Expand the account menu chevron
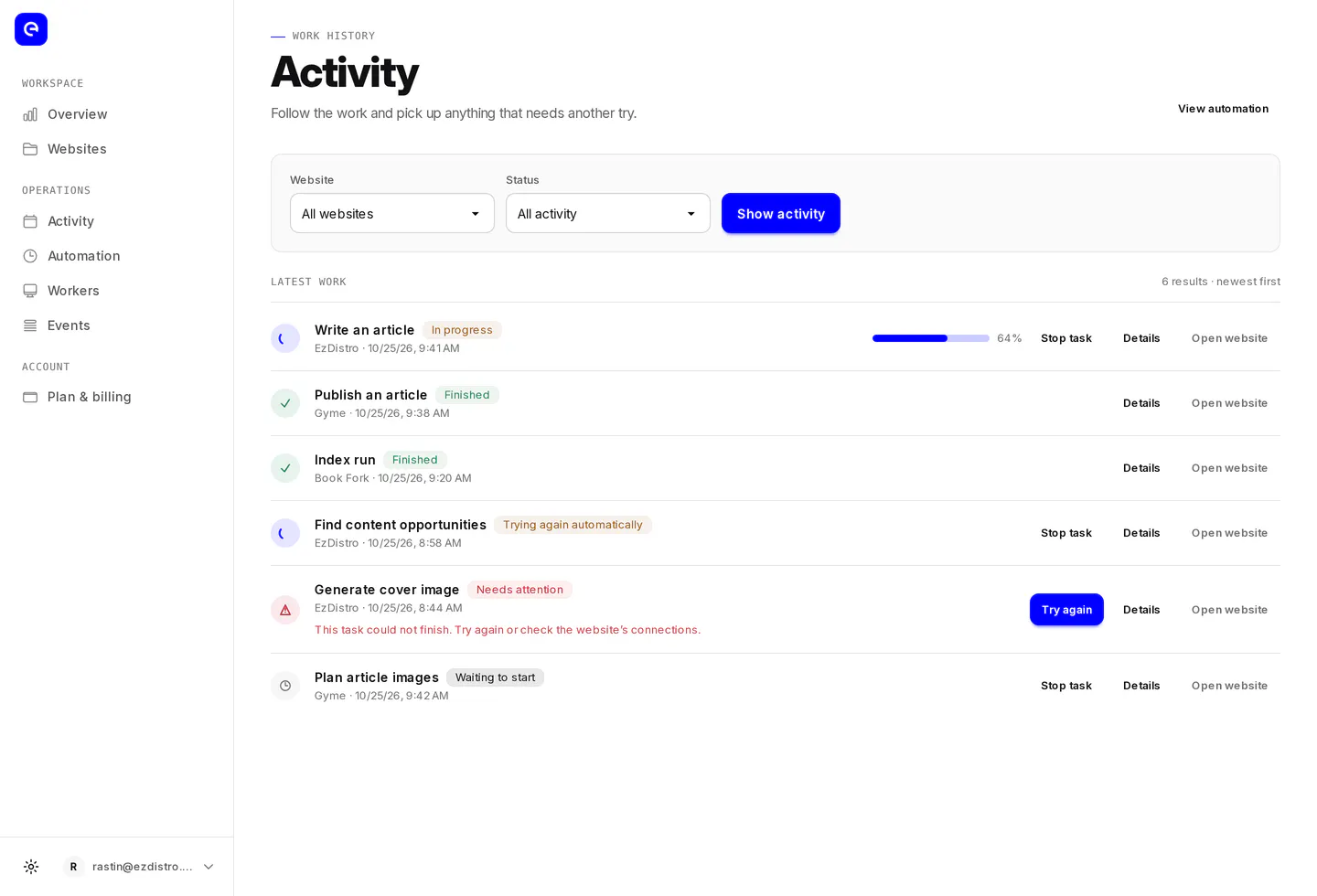 point(209,867)
